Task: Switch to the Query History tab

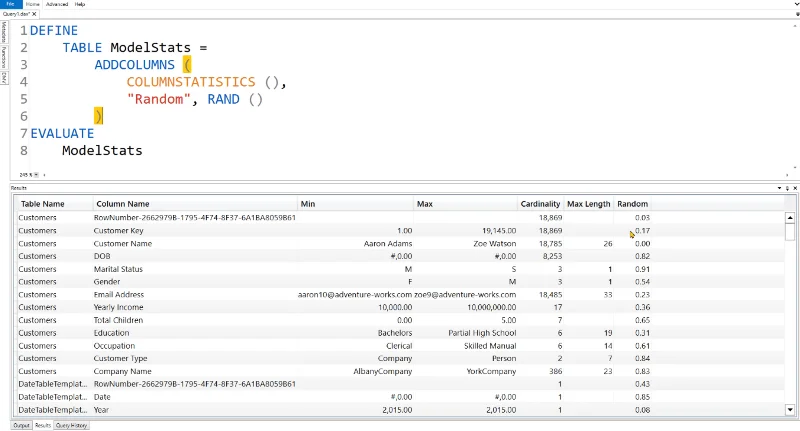Action: 71,425
